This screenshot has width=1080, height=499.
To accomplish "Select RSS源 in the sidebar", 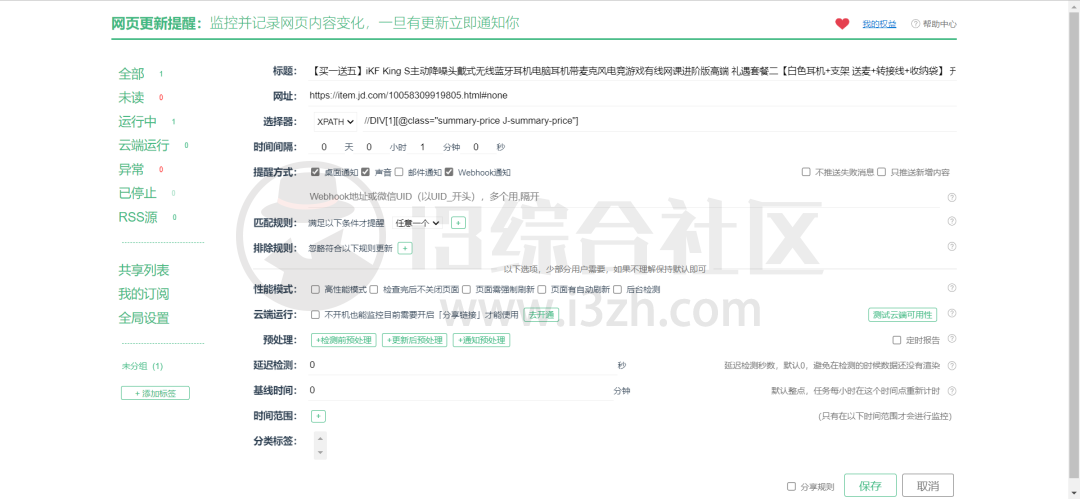I will [x=138, y=218].
